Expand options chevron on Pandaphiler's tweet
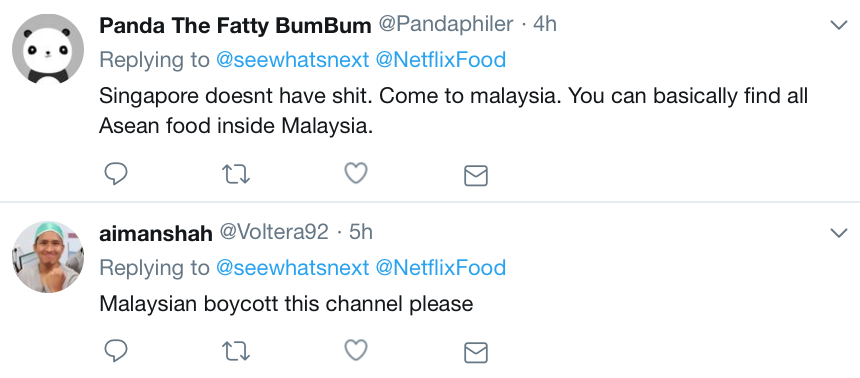 pos(839,25)
